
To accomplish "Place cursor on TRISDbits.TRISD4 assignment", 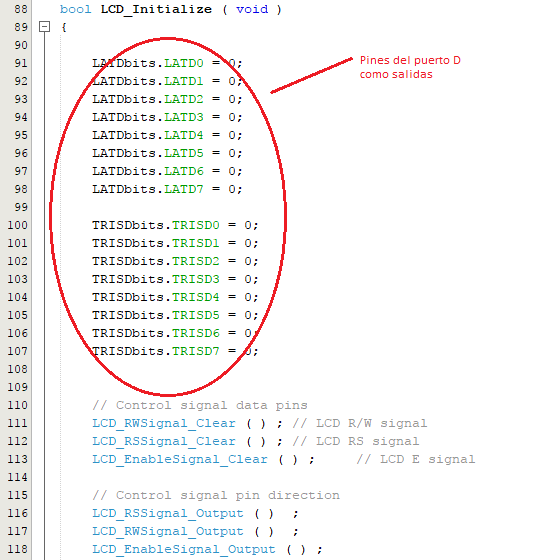I will 175,297.
